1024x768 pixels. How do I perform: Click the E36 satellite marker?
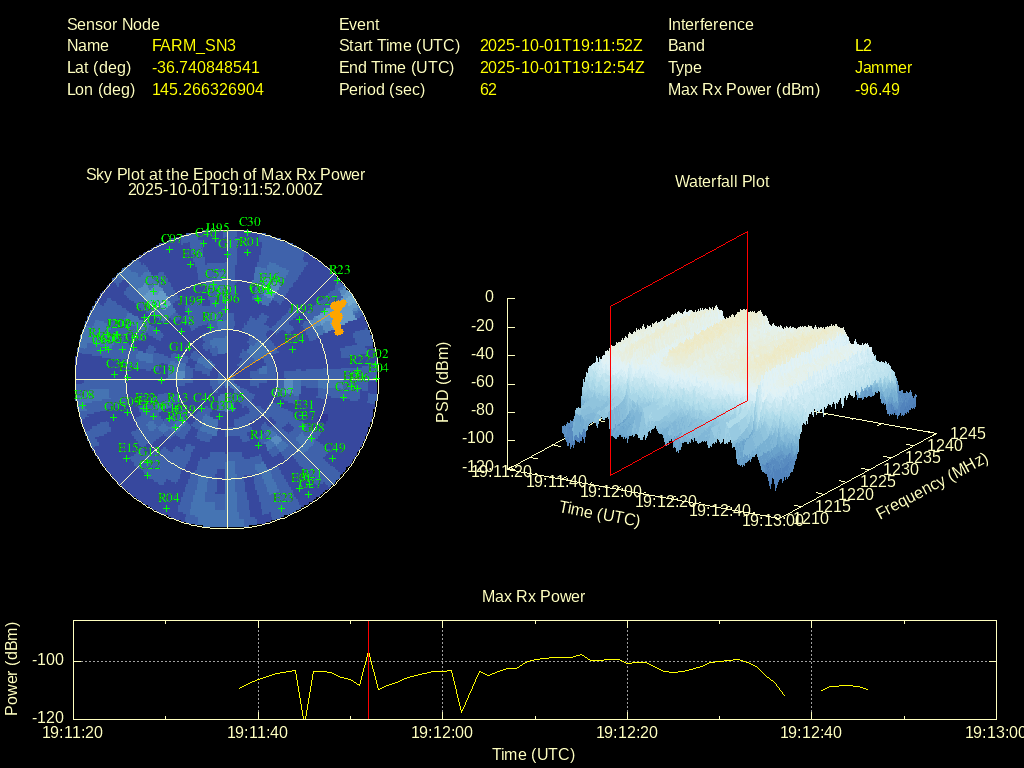192,265
